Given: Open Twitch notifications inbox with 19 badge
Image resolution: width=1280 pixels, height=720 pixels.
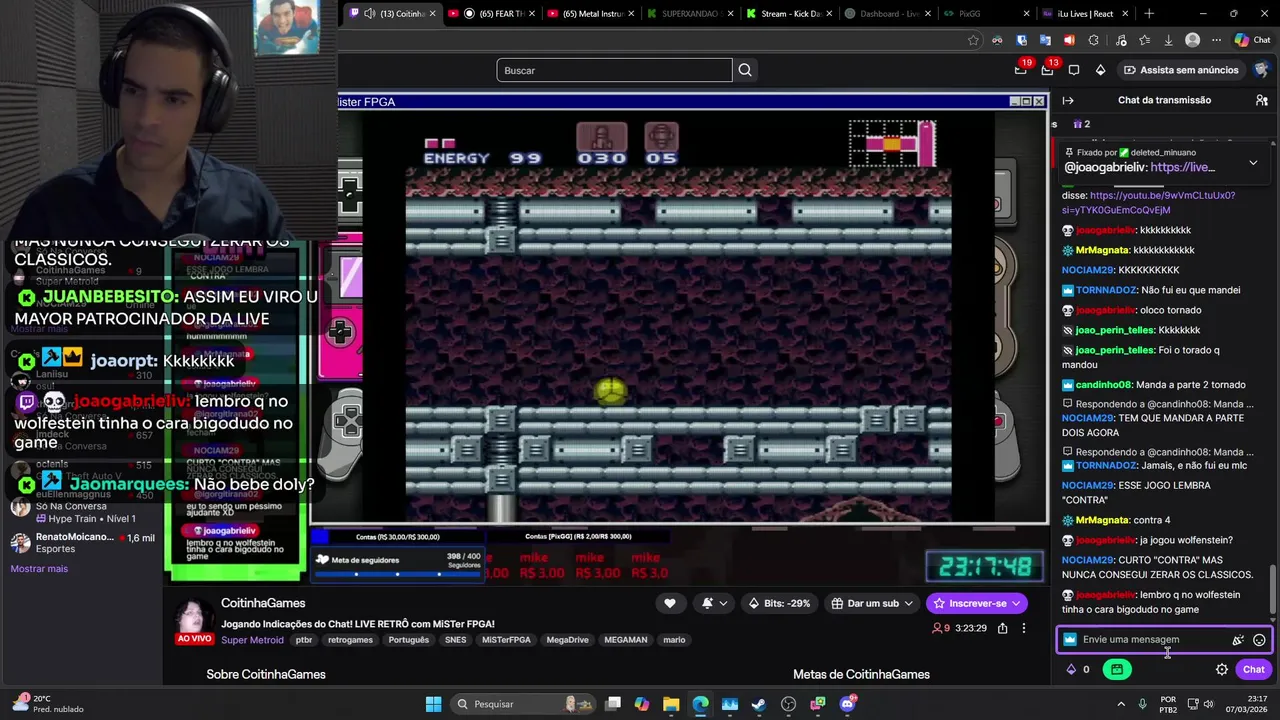Looking at the screenshot, I should [x=1021, y=69].
